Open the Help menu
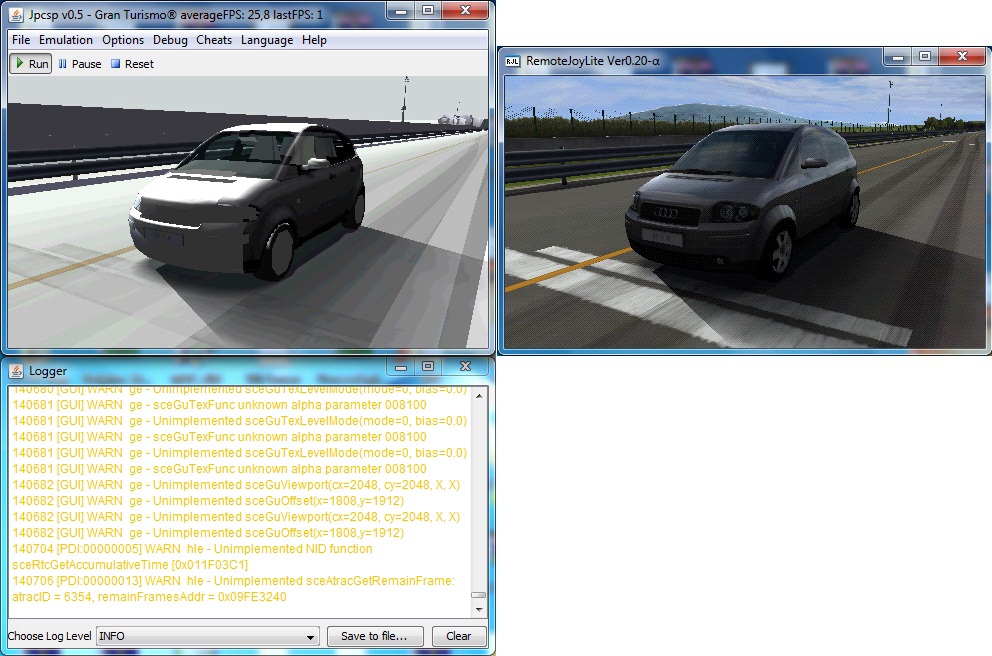 [314, 40]
